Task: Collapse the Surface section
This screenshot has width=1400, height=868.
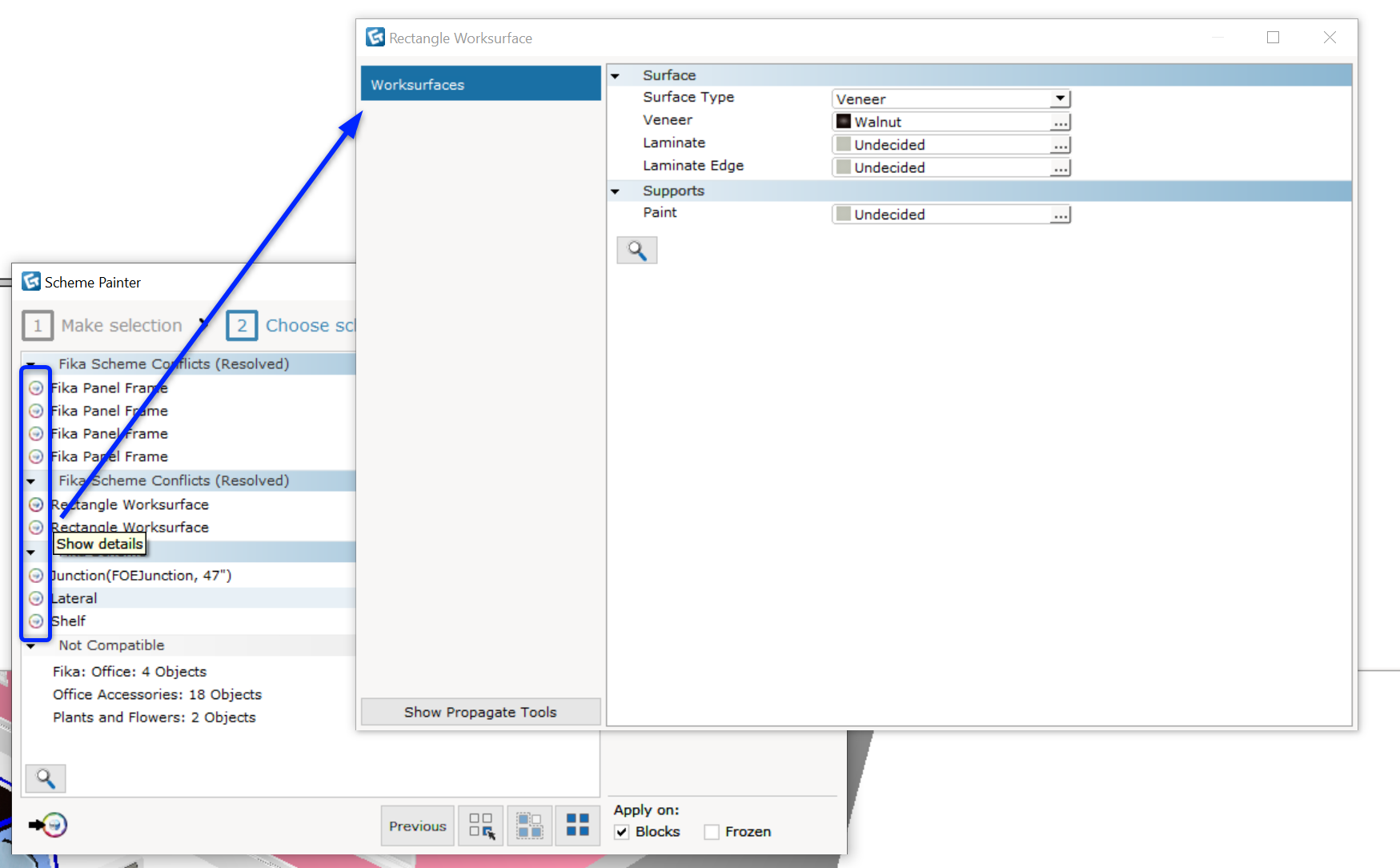Action: (x=616, y=76)
